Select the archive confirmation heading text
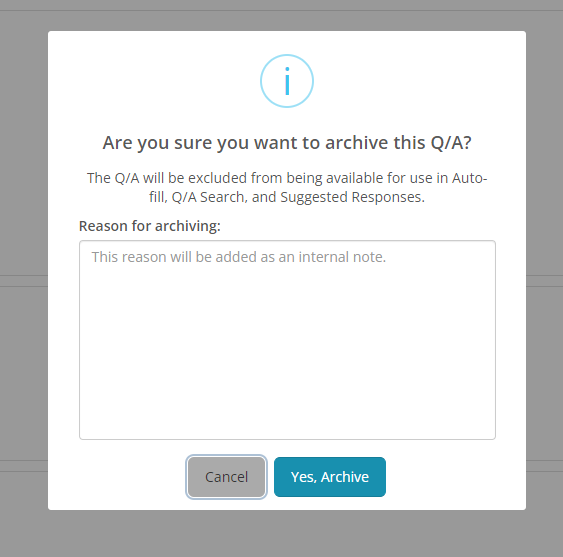 [287, 143]
